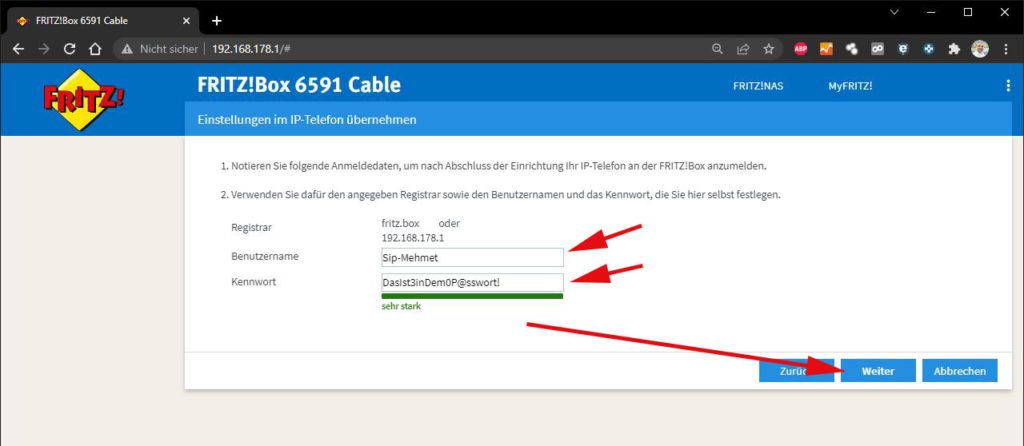Open the orange analytics chart extension

pyautogui.click(x=826, y=49)
